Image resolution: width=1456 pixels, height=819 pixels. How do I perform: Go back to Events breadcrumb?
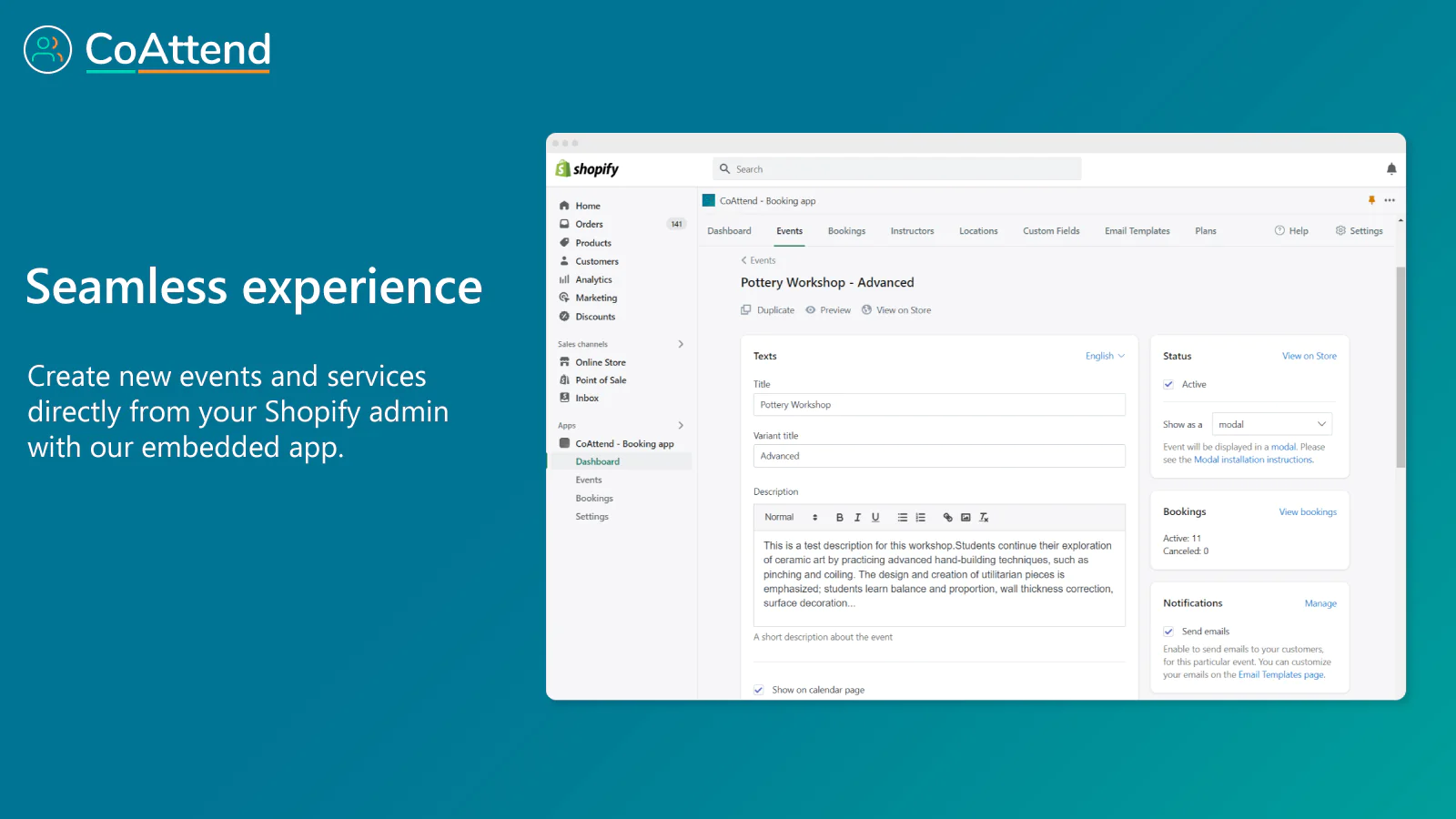(758, 260)
